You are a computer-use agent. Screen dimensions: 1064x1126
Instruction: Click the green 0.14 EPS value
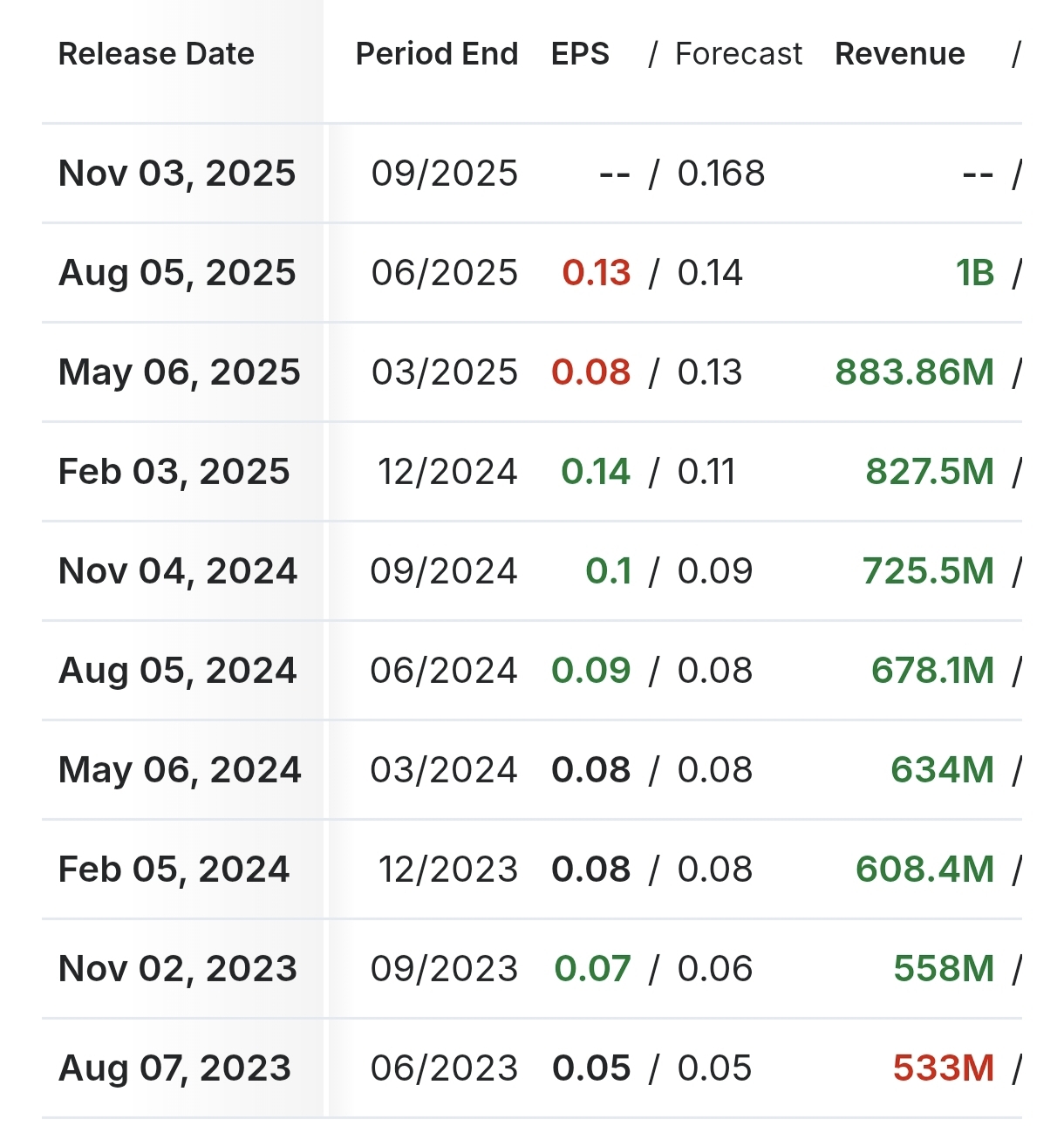(595, 472)
